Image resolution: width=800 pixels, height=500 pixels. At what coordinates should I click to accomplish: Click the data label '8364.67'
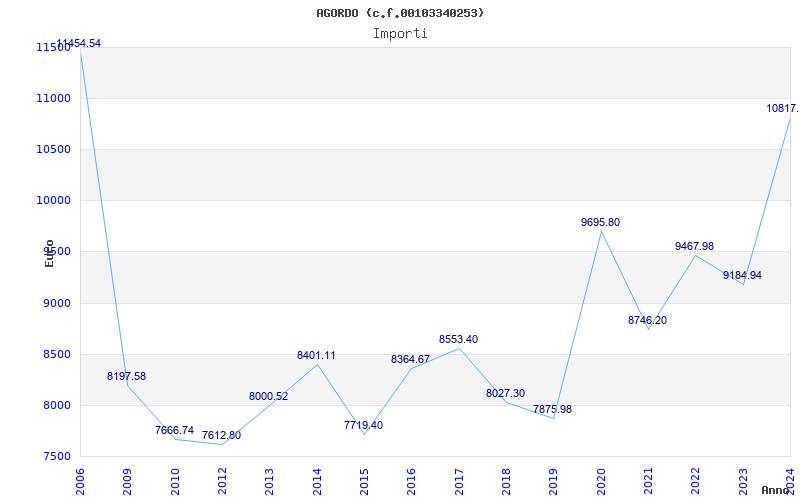pyautogui.click(x=411, y=360)
